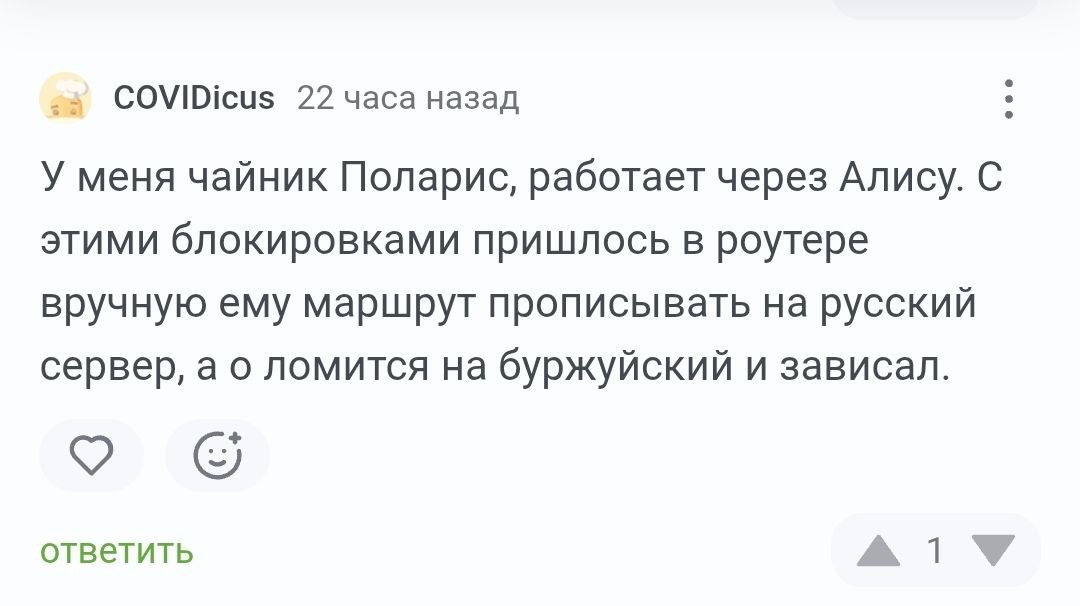
Task: Downvote the comment with the down arrow
Action: (993, 551)
